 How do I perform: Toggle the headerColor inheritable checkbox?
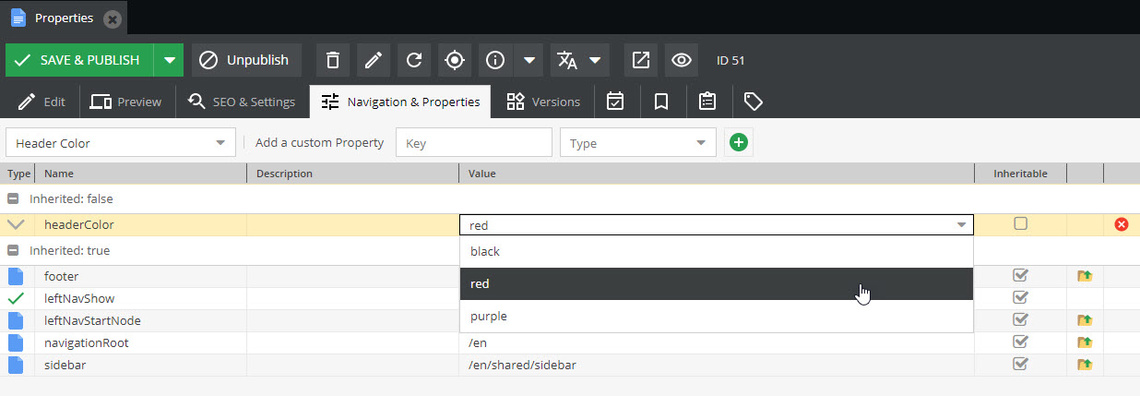click(x=1021, y=224)
